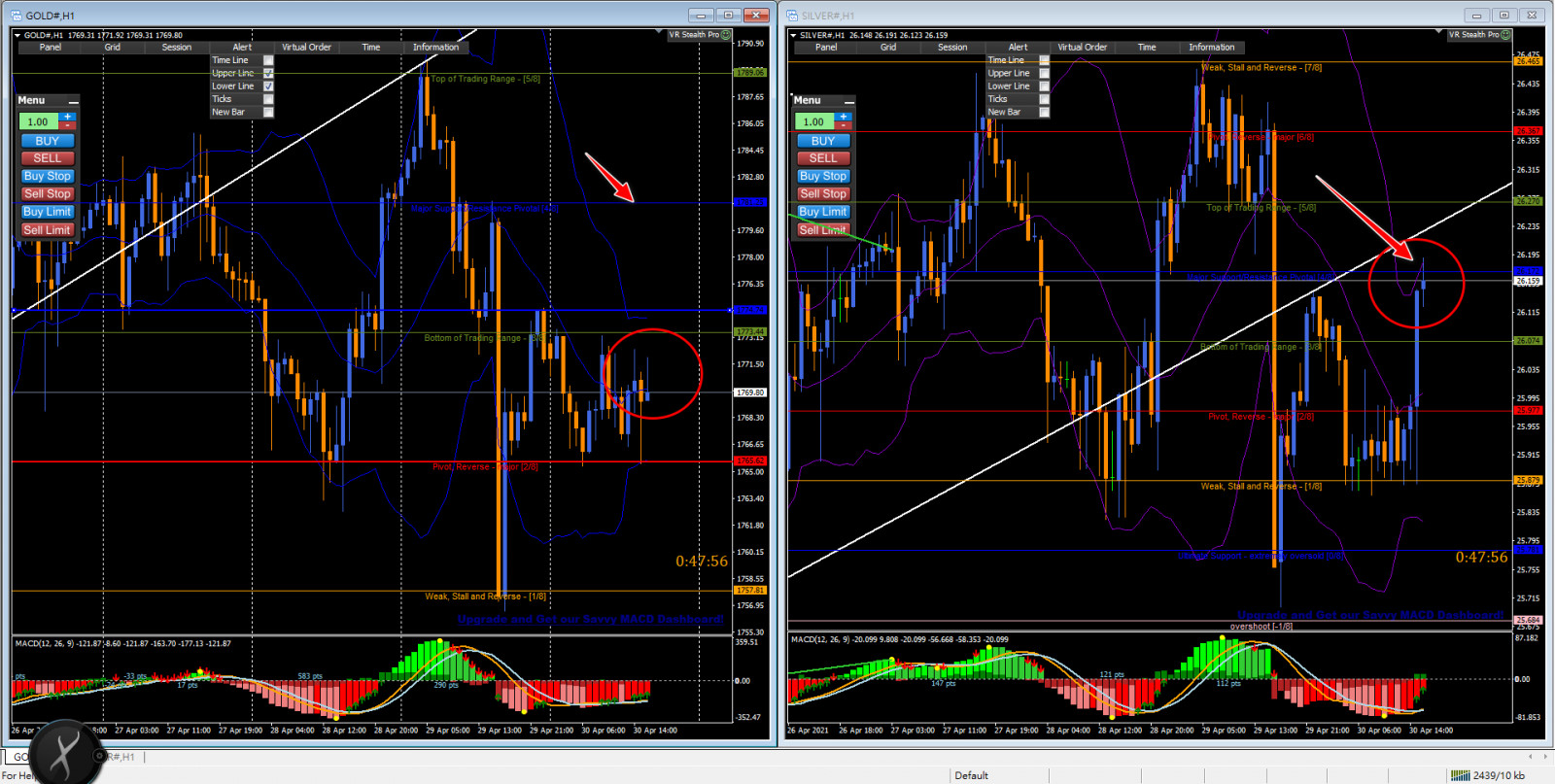Click the lot size field on SILVER chart
Image resolution: width=1555 pixels, height=784 pixels.
(815, 121)
